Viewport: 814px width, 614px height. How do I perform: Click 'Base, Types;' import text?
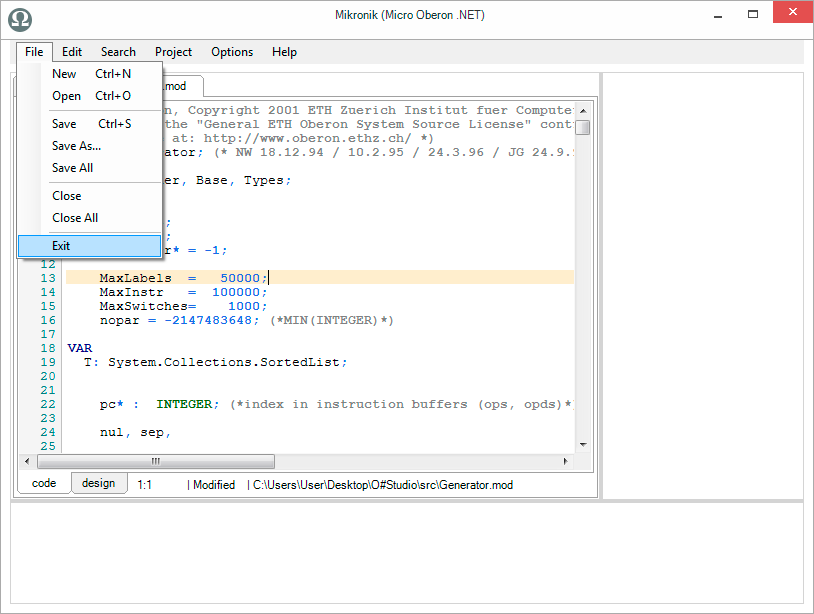point(243,180)
